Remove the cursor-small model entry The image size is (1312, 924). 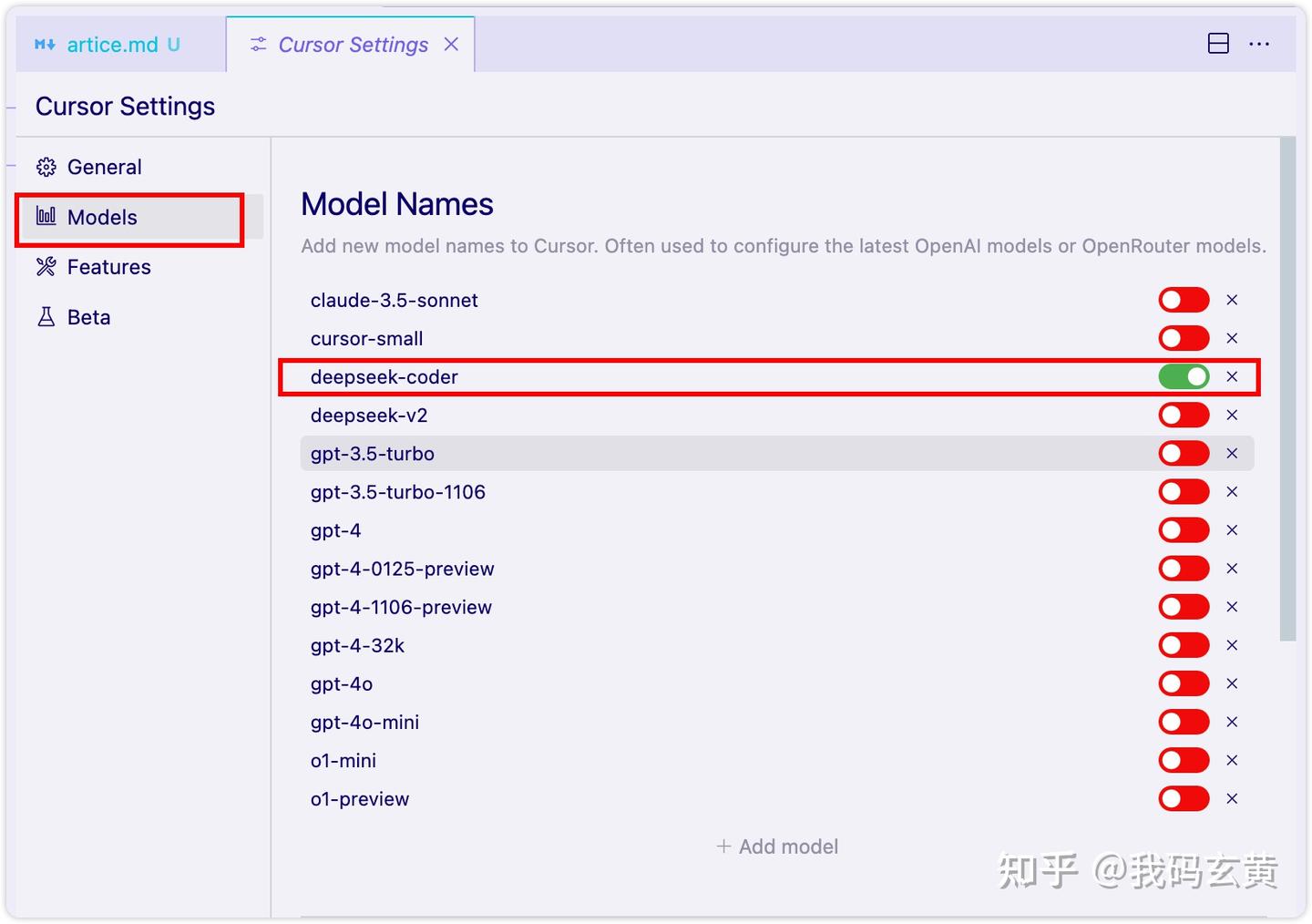pyautogui.click(x=1232, y=338)
